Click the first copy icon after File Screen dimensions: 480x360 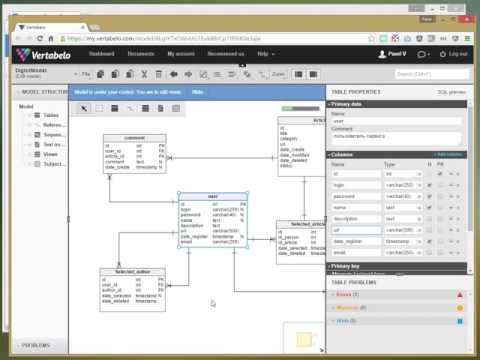(x=100, y=74)
